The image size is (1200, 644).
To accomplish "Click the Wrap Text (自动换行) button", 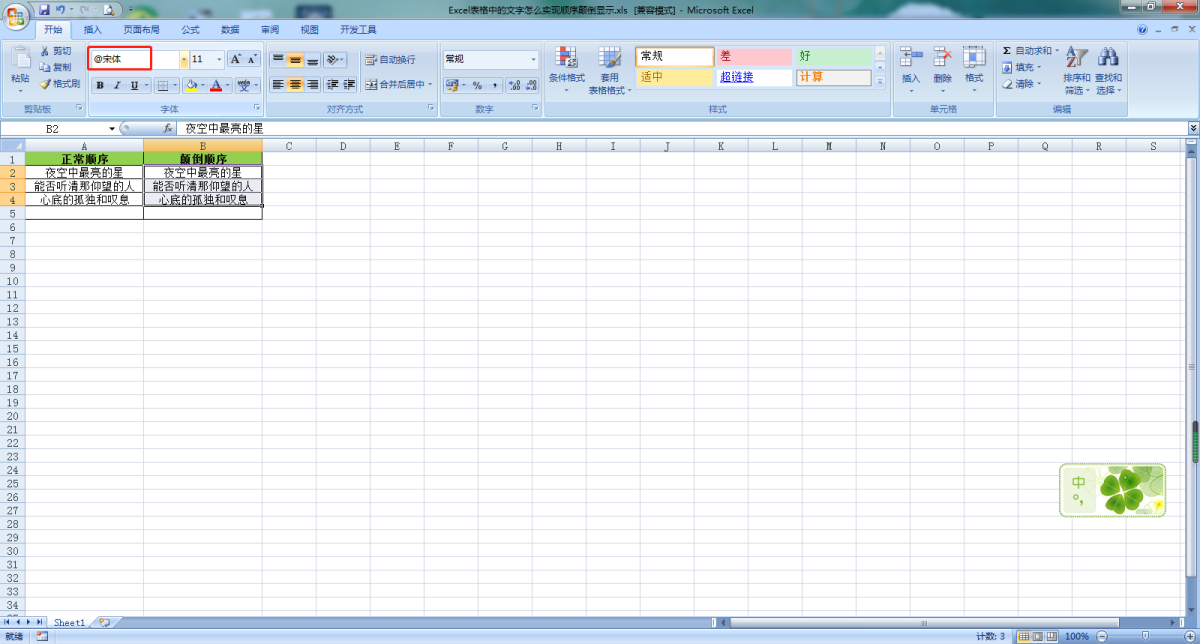I will point(390,60).
